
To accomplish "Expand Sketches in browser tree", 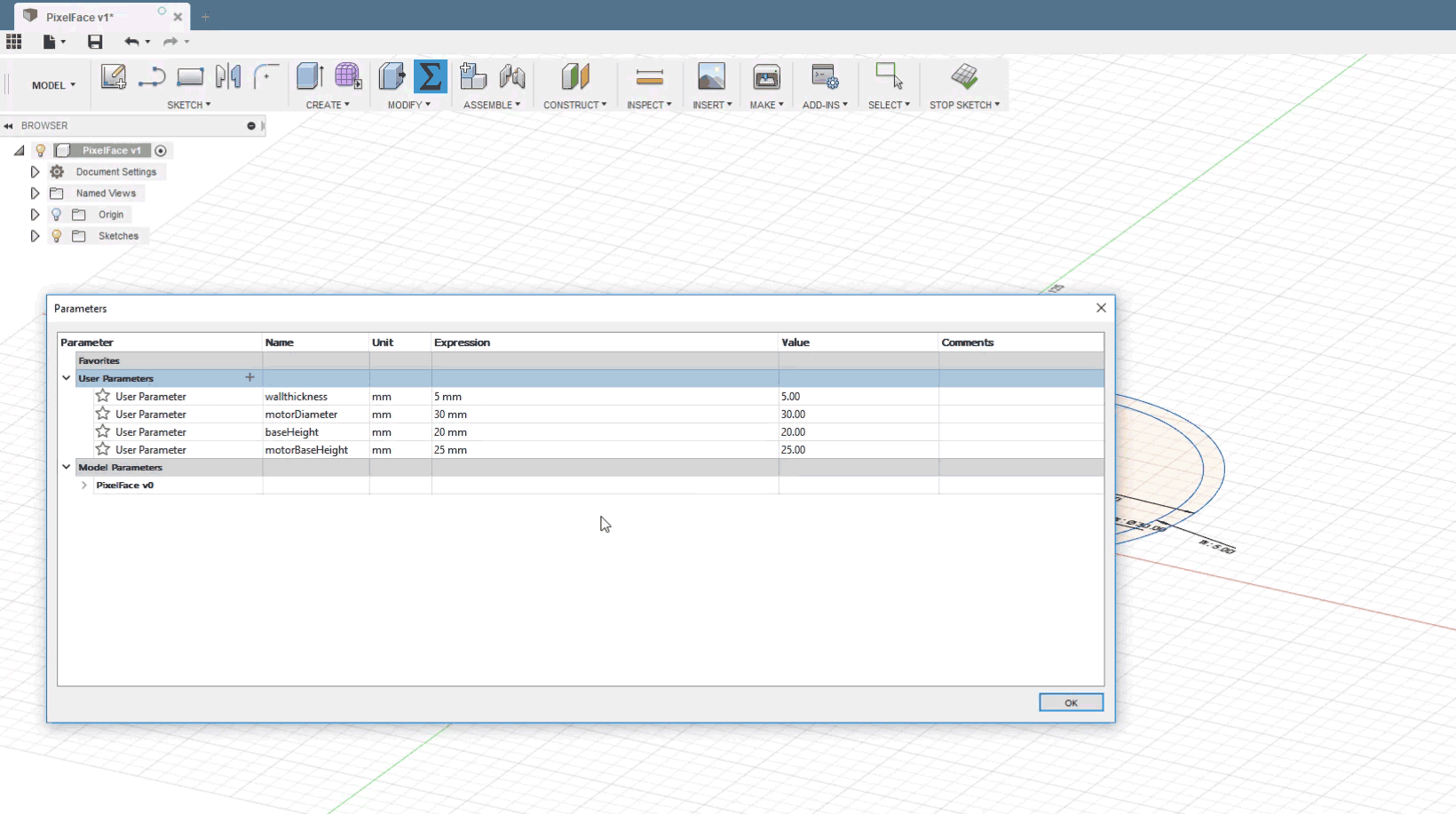I will (x=35, y=235).
